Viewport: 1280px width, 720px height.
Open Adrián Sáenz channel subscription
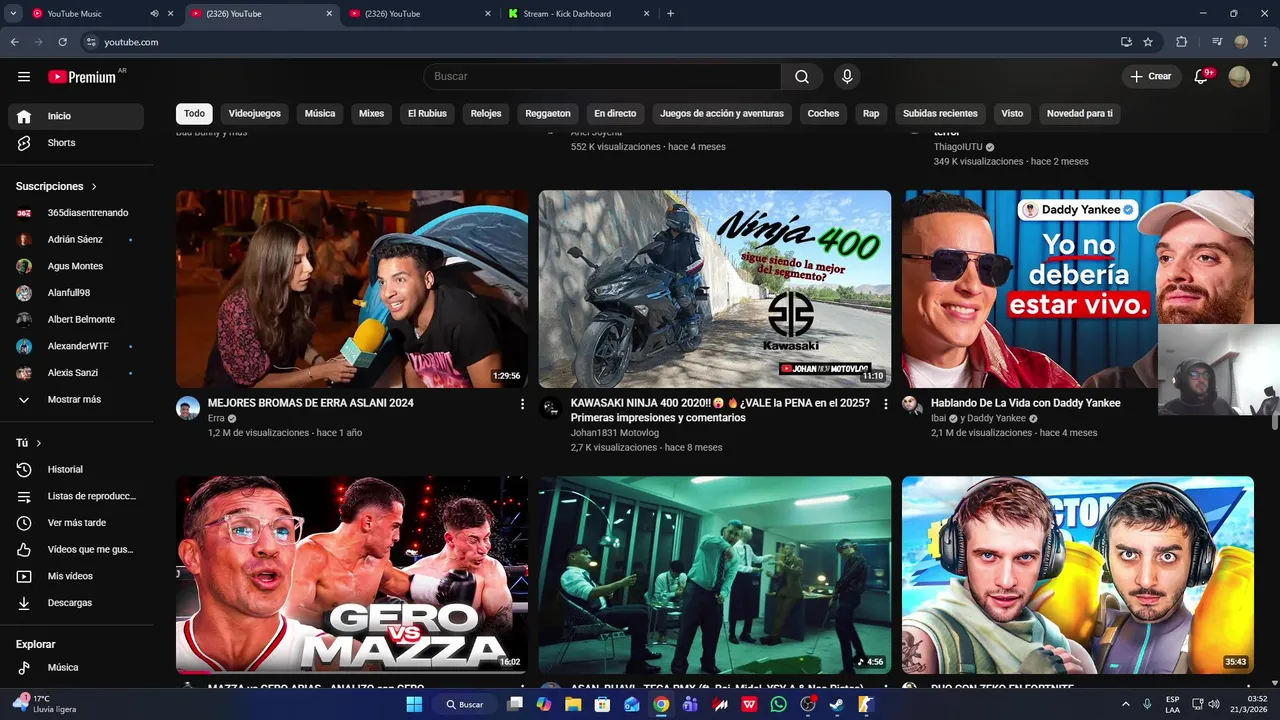76,240
